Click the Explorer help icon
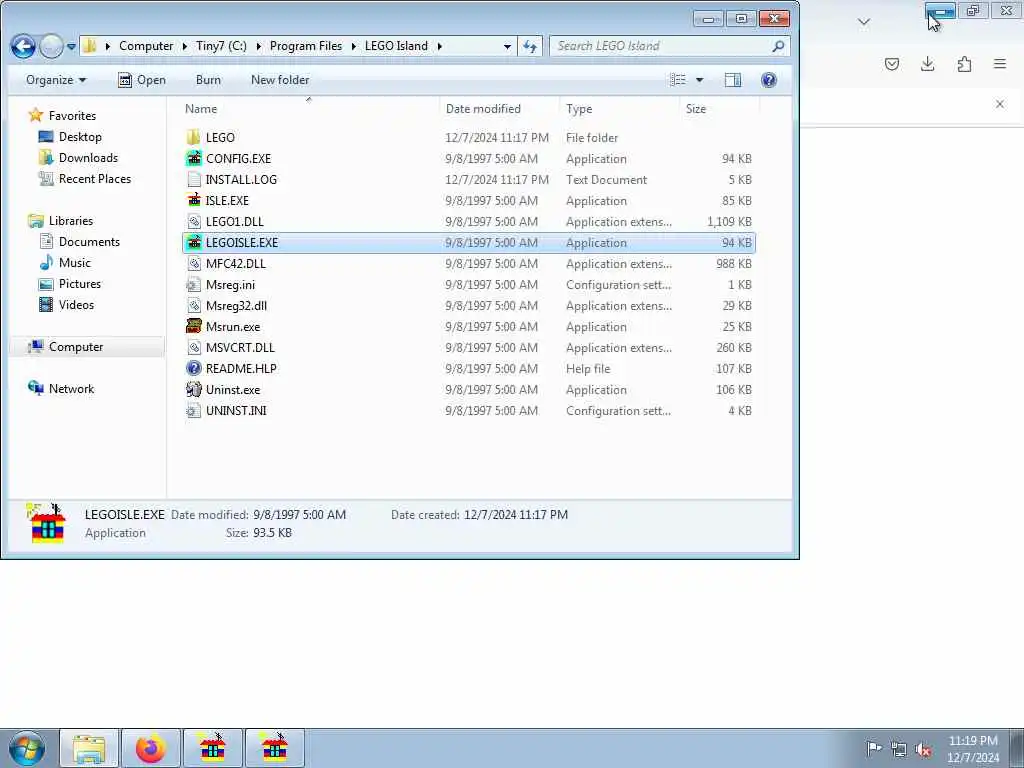The image size is (1024, 768). (769, 80)
